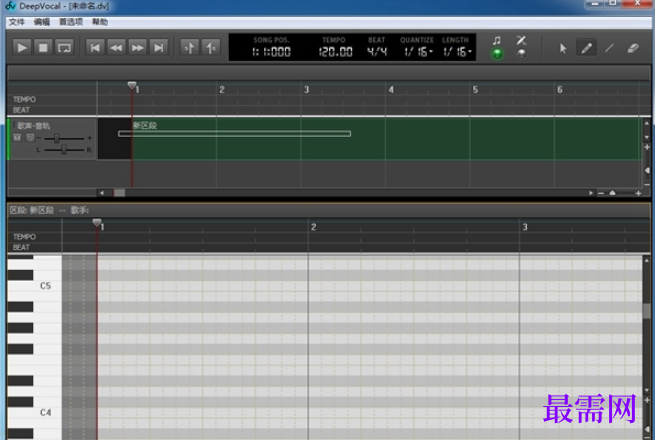Click the SONG POS. display

(272, 52)
